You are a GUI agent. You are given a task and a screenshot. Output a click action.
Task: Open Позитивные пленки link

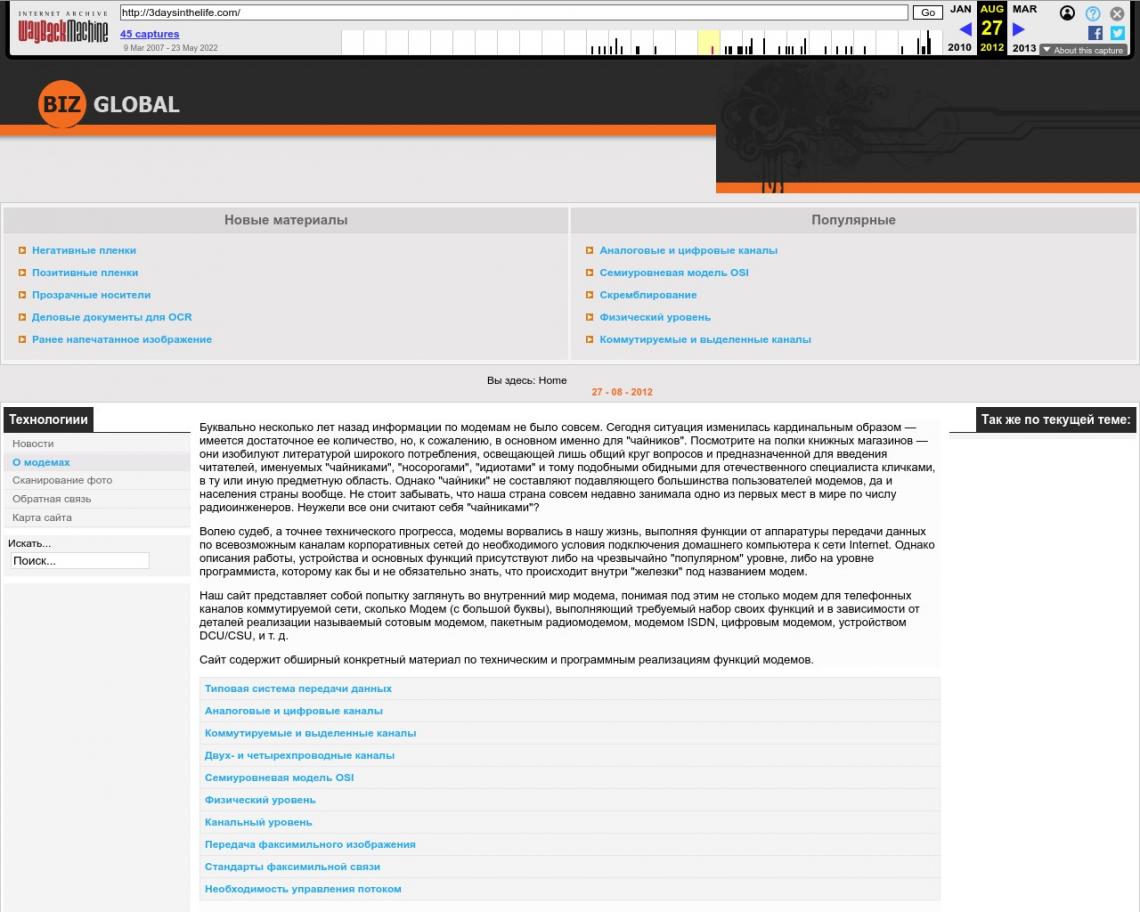85,273
